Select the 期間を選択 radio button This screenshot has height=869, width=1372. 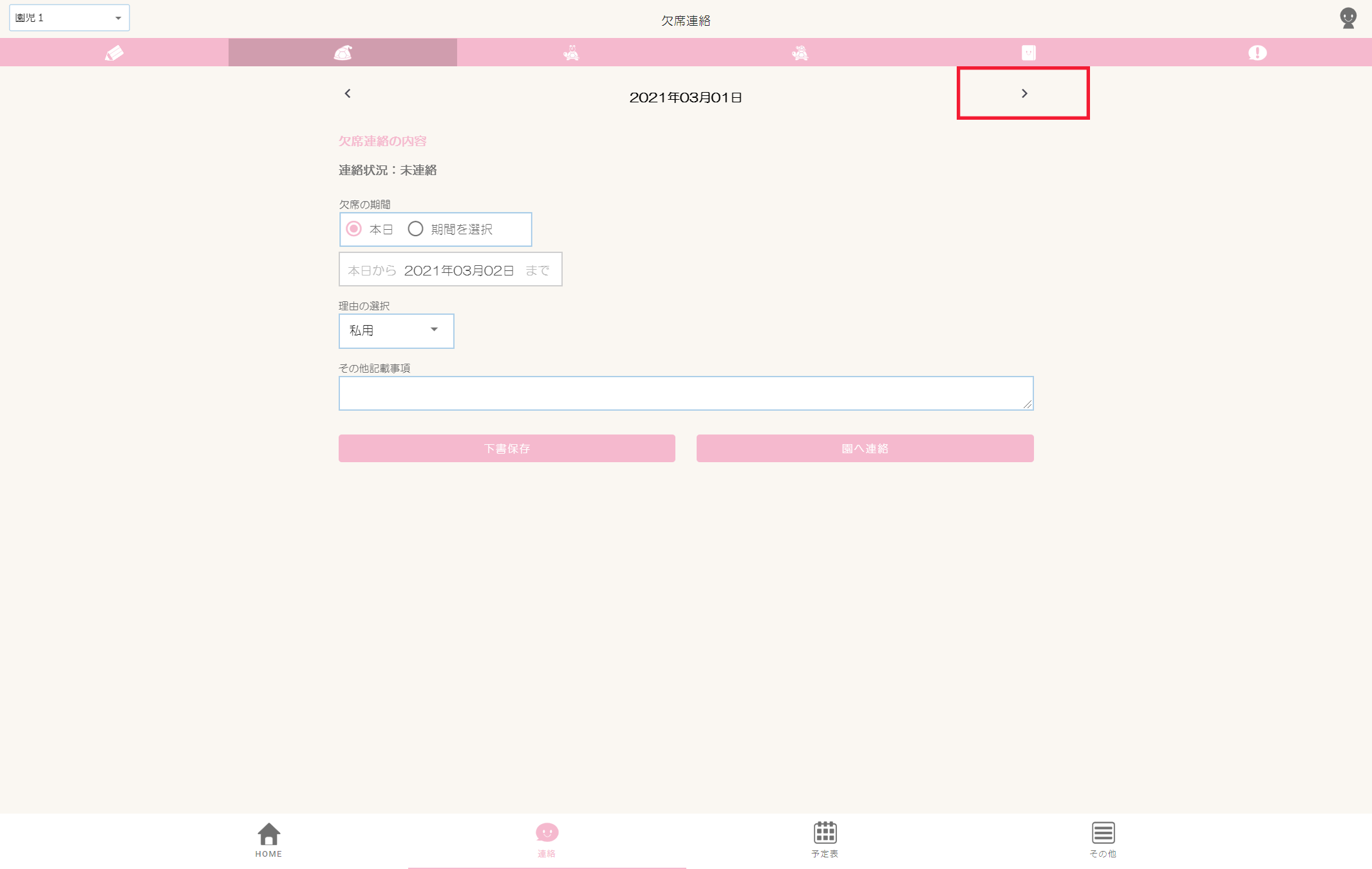coord(416,229)
